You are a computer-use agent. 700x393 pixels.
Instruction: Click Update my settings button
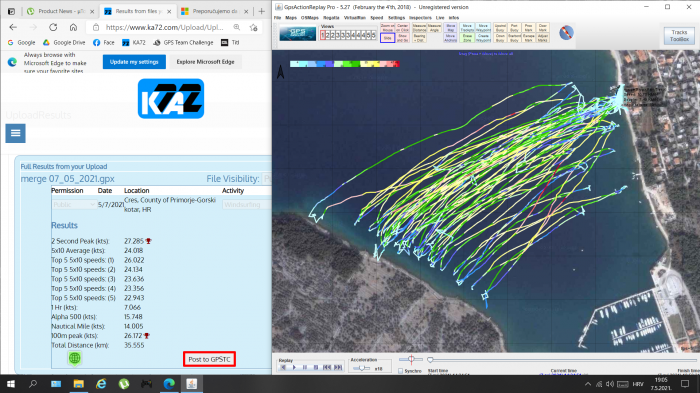click(134, 62)
